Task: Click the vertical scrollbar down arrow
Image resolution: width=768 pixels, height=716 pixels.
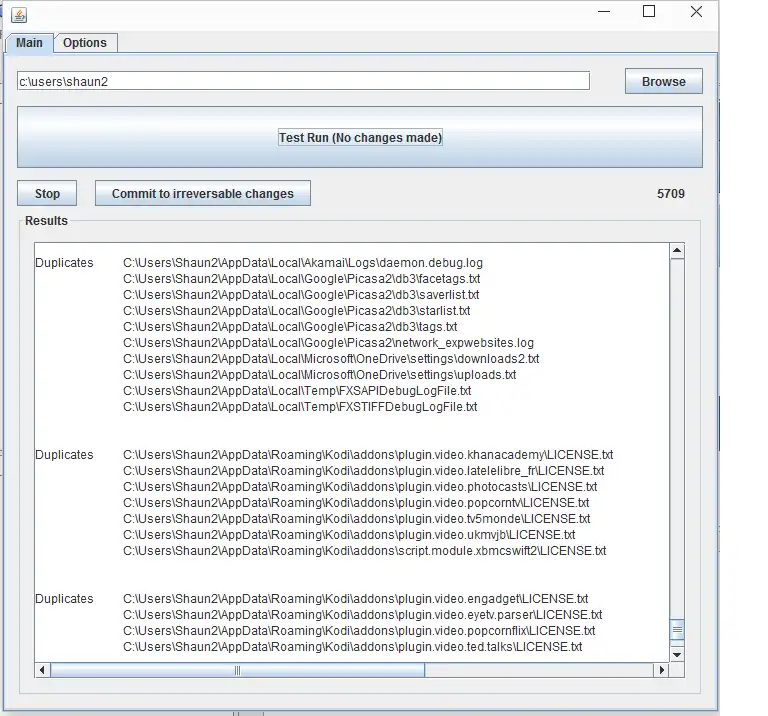Action: click(677, 655)
